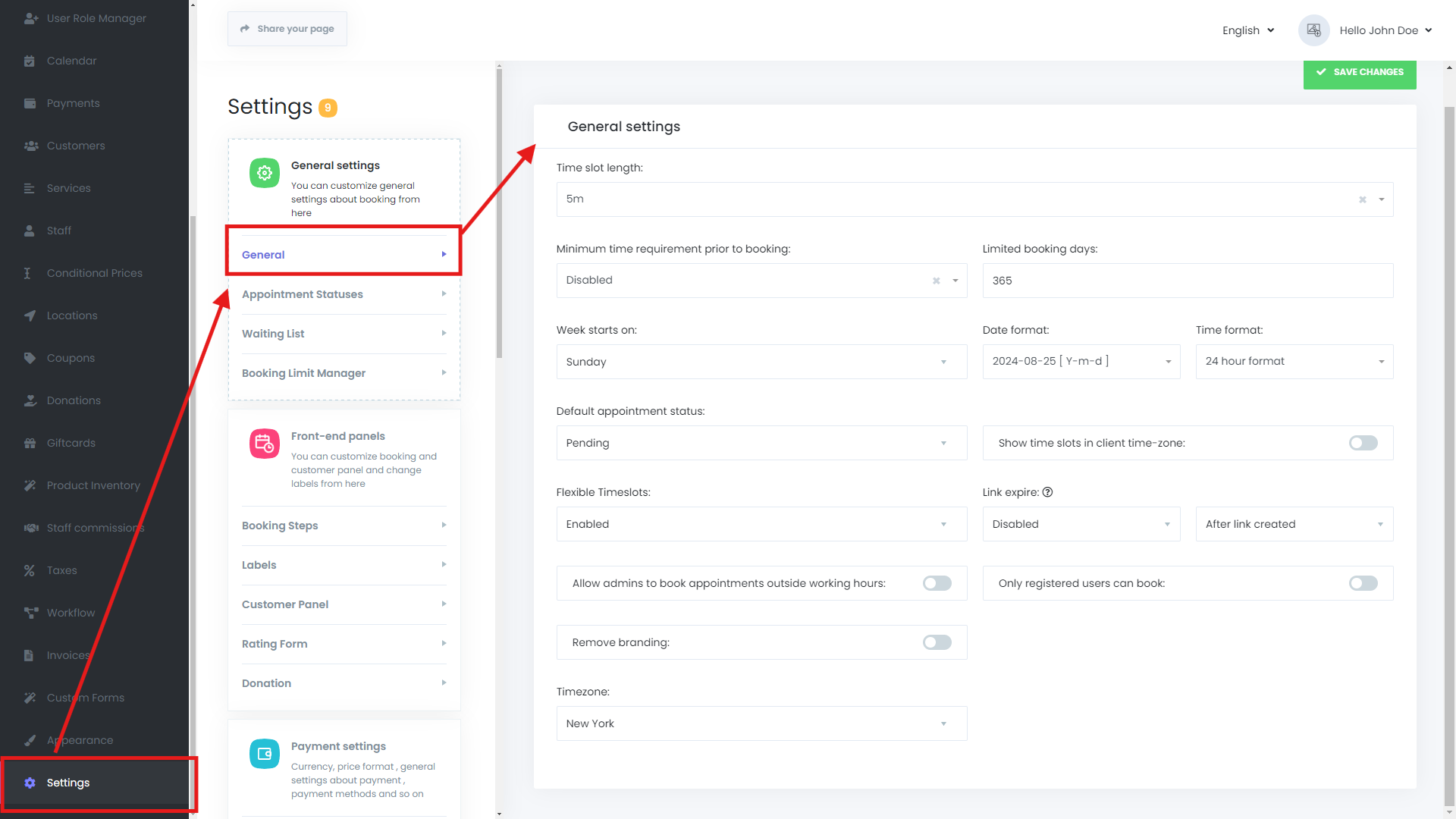Select the Payments module icon
The height and width of the screenshot is (819, 1456).
click(x=31, y=103)
